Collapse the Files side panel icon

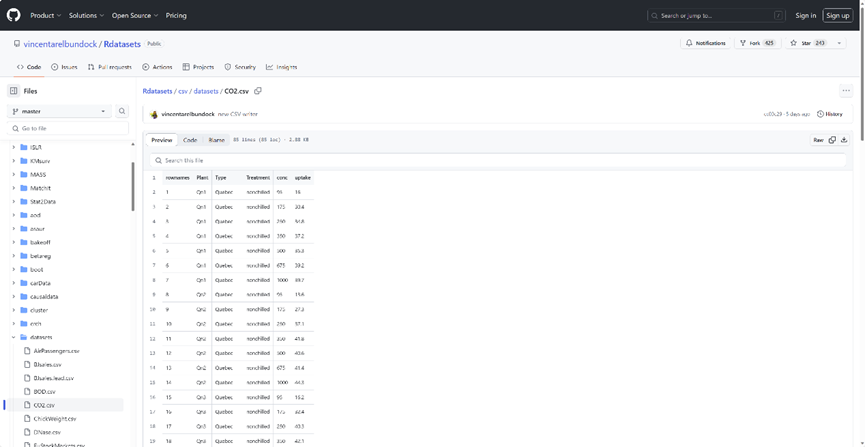[x=14, y=91]
